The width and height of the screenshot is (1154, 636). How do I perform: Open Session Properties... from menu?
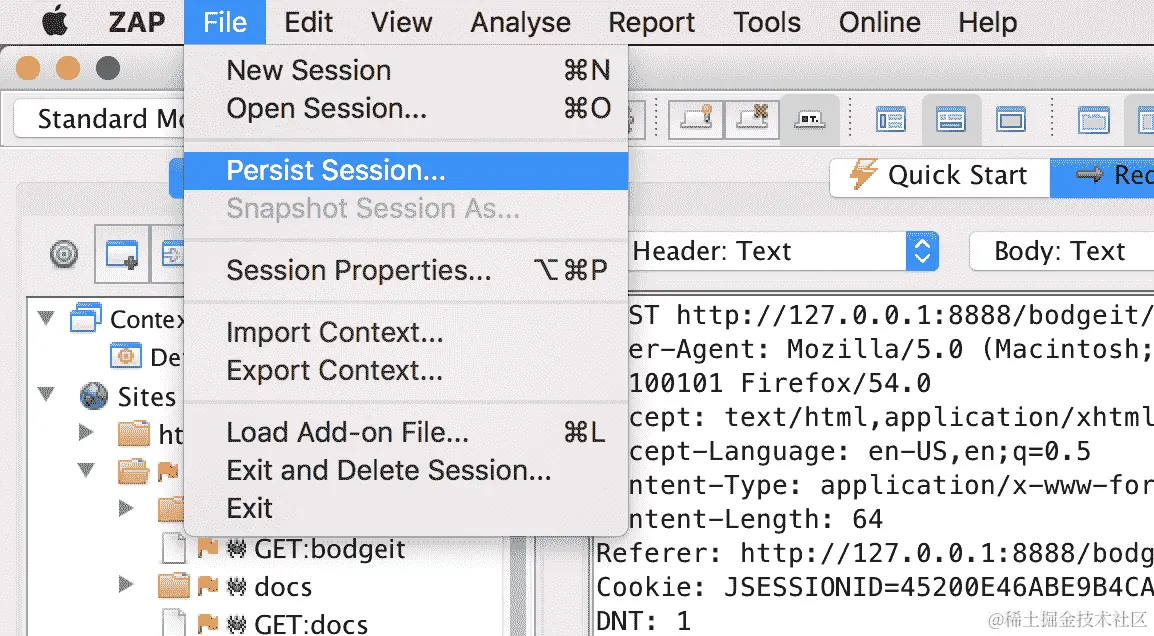pos(406,270)
